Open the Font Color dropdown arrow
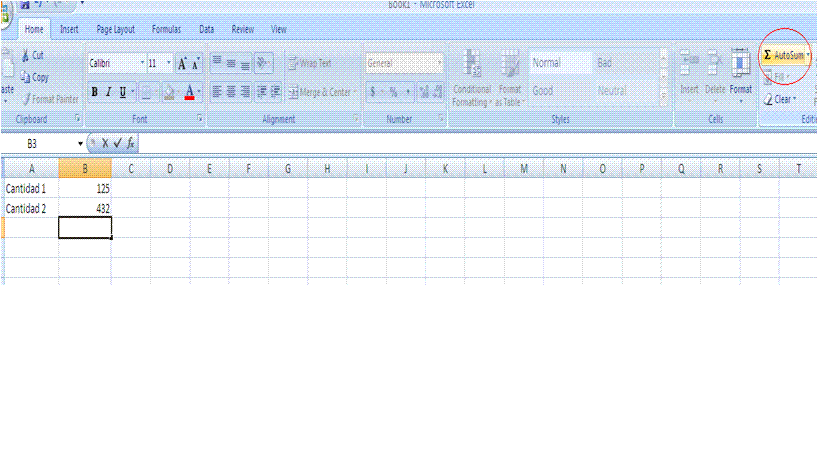Viewport: 818px width, 450px height. click(x=199, y=92)
